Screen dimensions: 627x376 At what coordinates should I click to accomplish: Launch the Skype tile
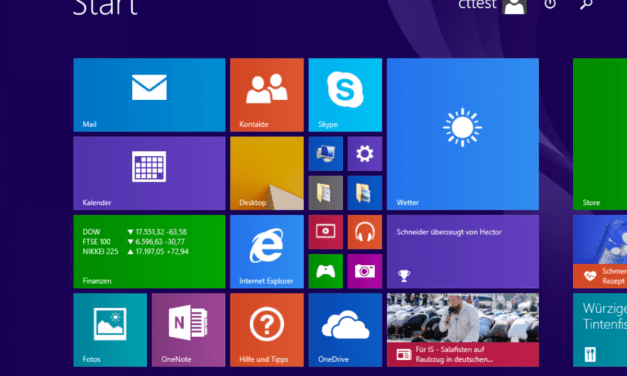click(345, 95)
